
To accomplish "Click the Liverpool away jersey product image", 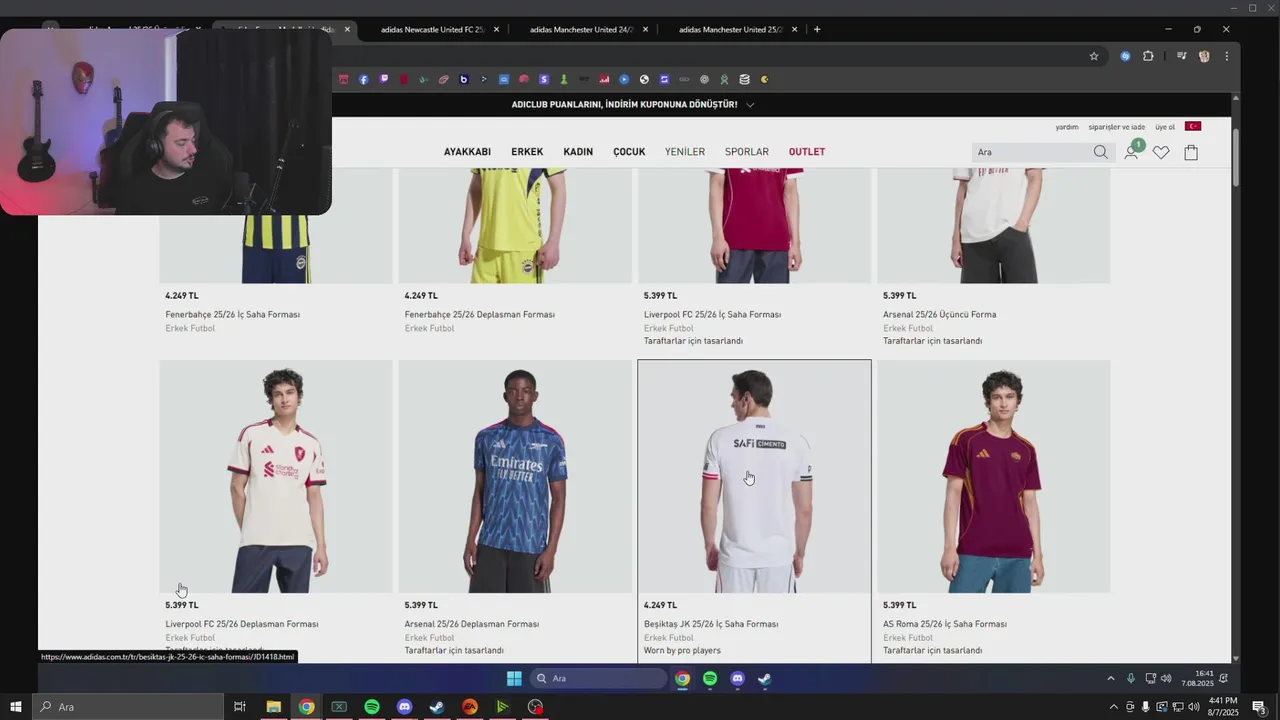I will [x=276, y=477].
